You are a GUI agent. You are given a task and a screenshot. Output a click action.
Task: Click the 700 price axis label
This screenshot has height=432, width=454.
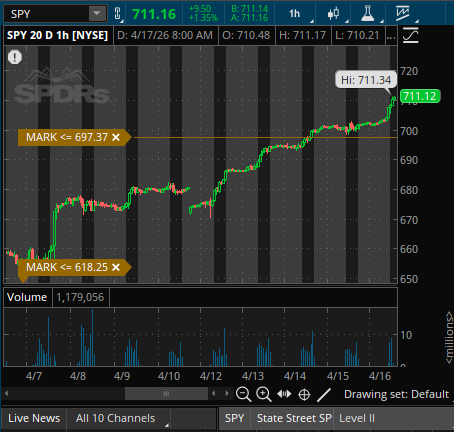point(409,131)
